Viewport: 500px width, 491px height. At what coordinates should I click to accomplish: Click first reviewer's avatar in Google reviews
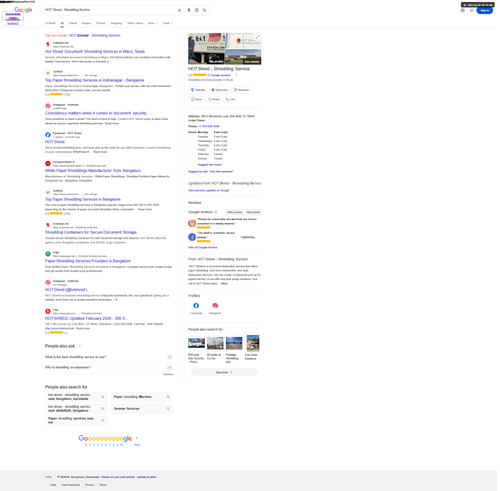[192, 223]
